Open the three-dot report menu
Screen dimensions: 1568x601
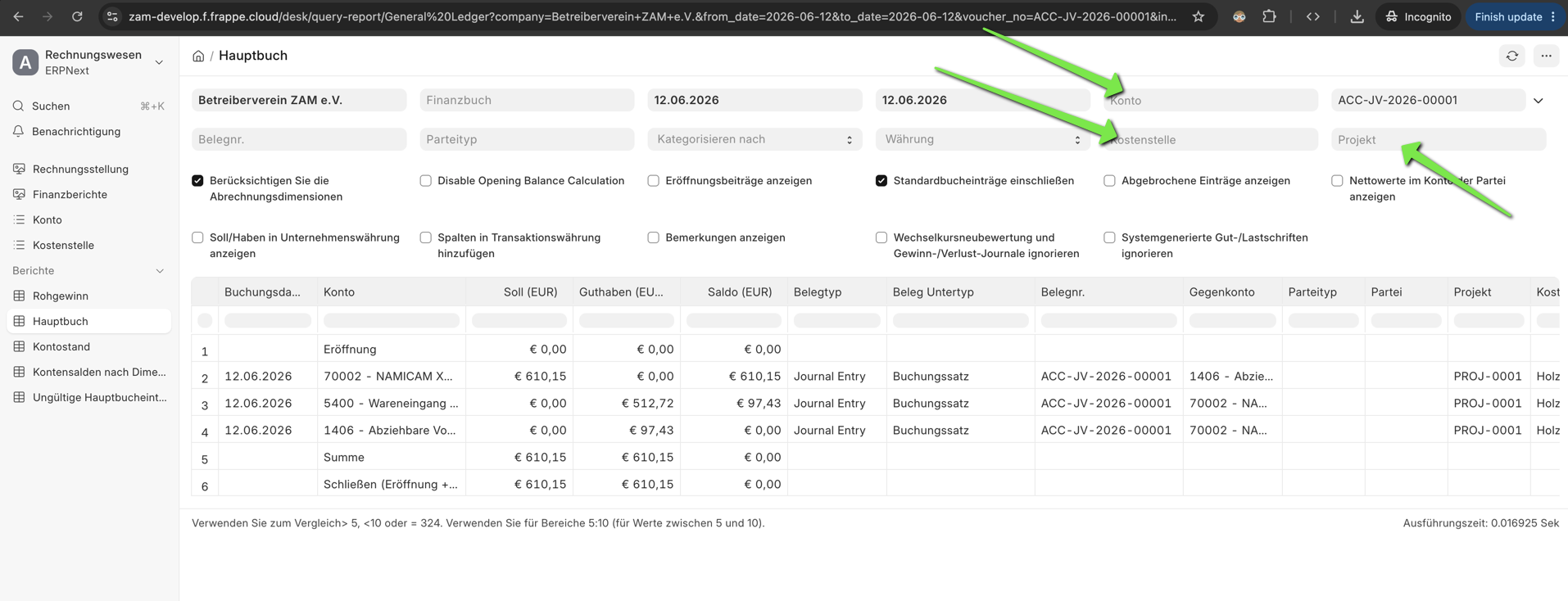1546,56
